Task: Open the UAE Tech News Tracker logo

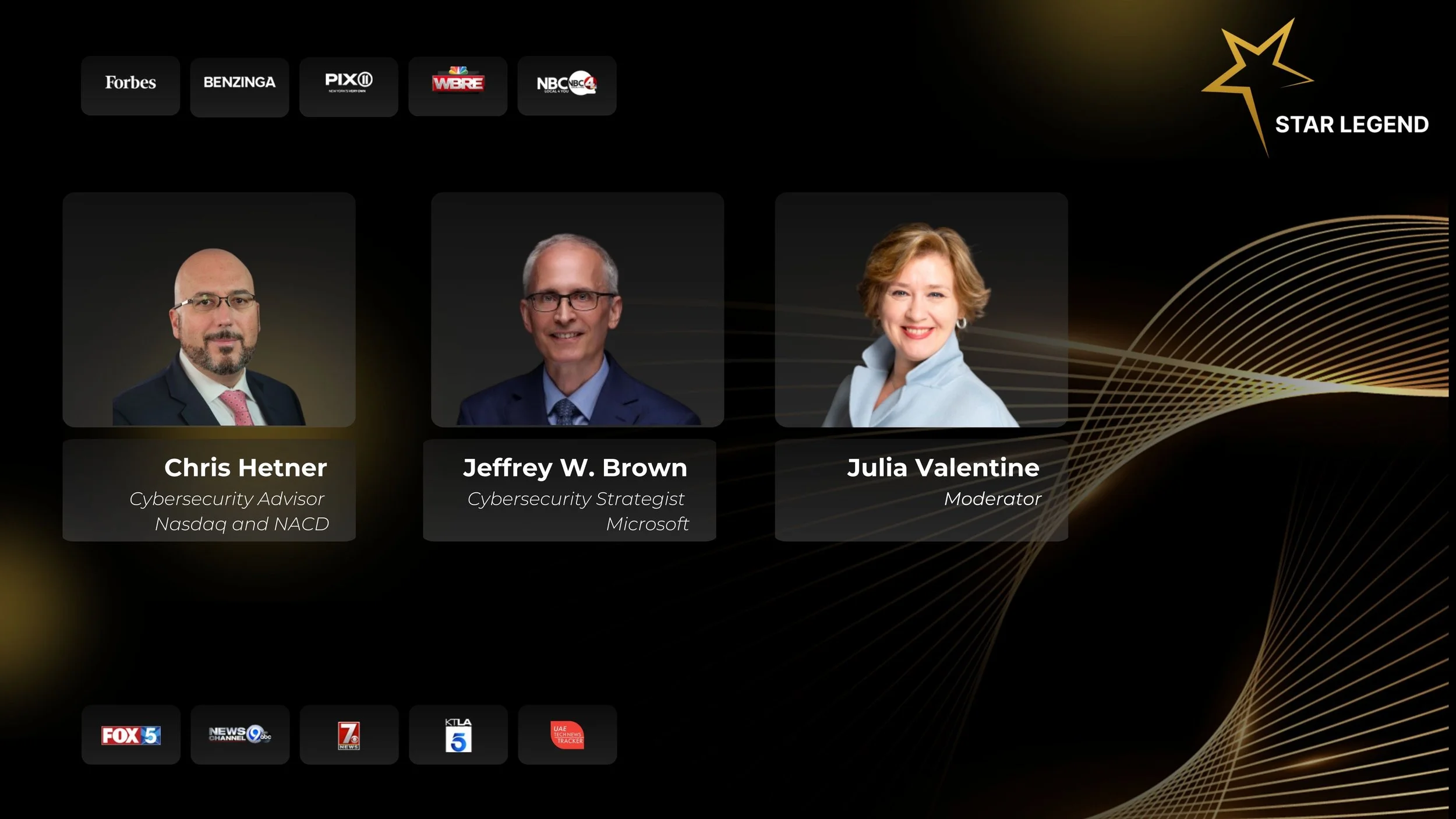Action: (x=567, y=735)
